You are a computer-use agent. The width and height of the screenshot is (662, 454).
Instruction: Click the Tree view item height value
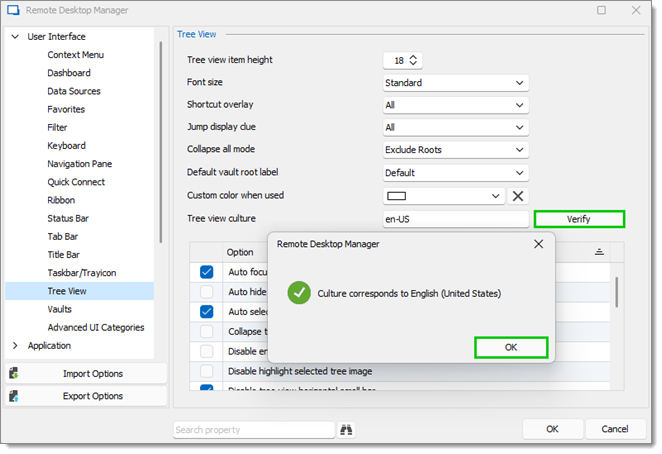[x=399, y=60]
